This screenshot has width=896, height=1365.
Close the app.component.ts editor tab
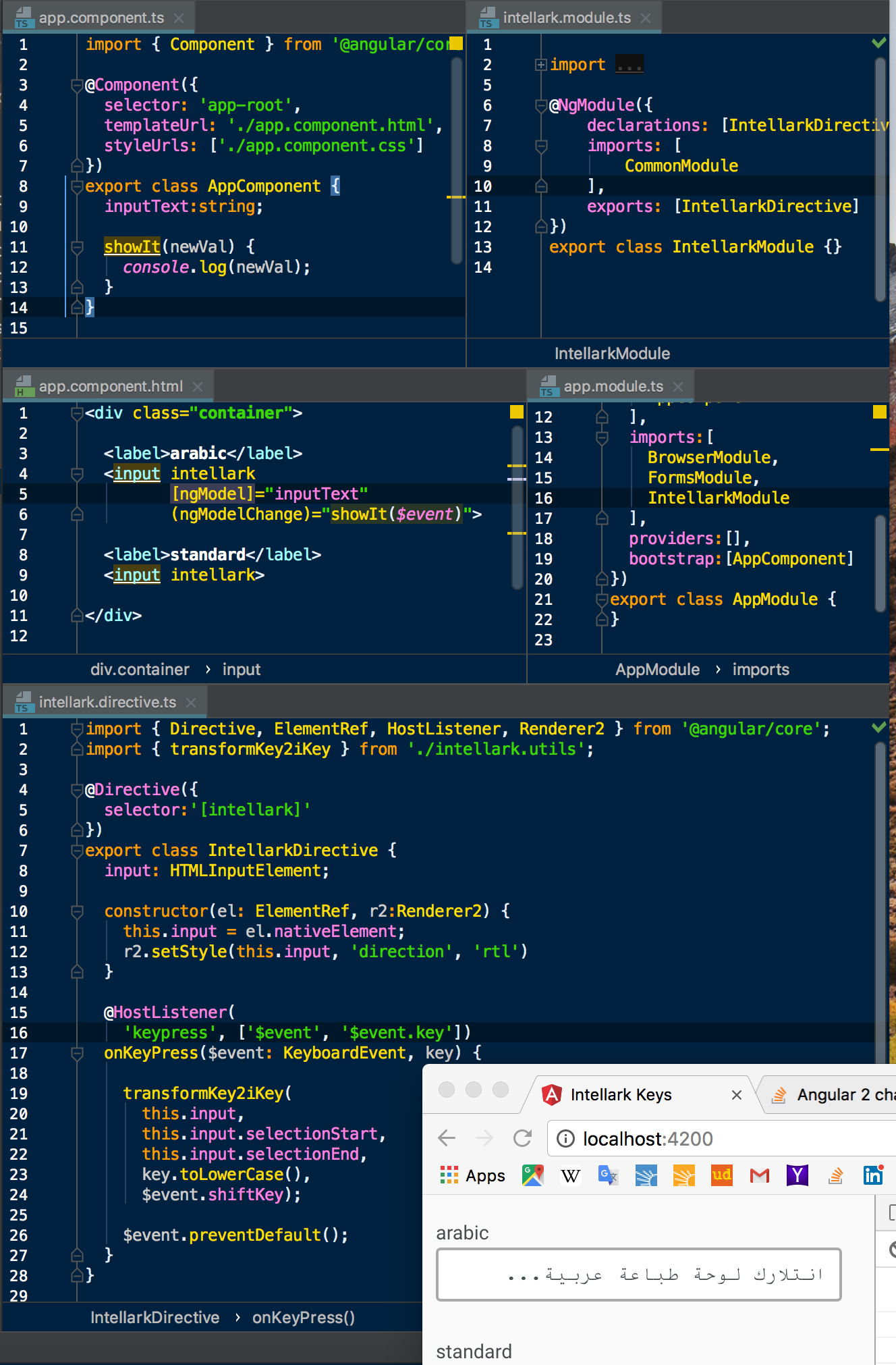[x=178, y=18]
